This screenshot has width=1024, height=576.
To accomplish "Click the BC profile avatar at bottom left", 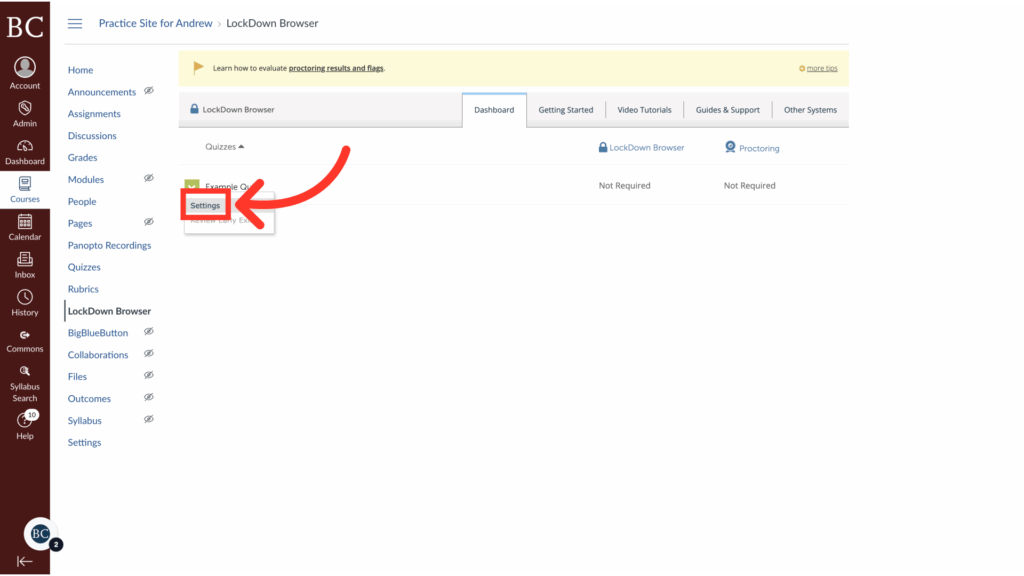I will [x=39, y=534].
